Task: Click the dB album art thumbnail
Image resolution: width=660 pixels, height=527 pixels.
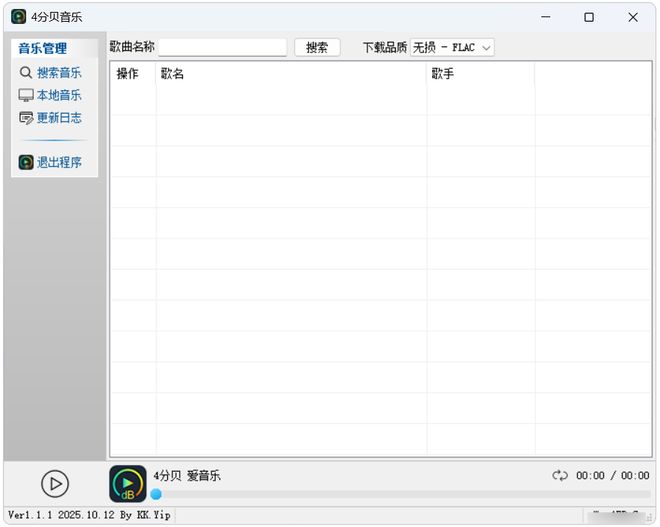Action: point(128,484)
